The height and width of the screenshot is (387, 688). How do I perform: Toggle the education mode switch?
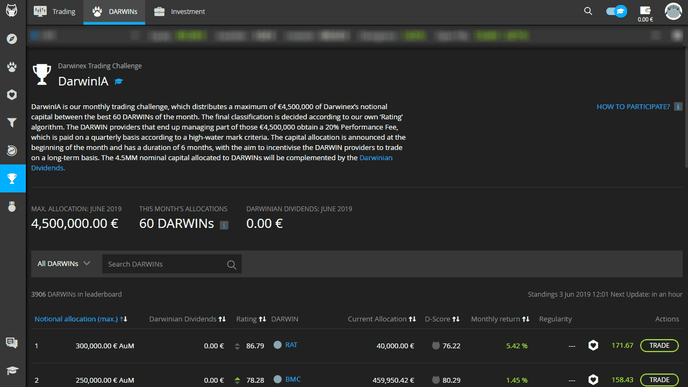pos(616,11)
